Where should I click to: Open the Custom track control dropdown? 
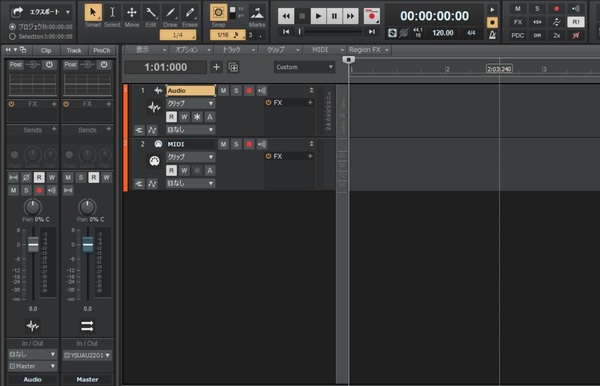304,67
